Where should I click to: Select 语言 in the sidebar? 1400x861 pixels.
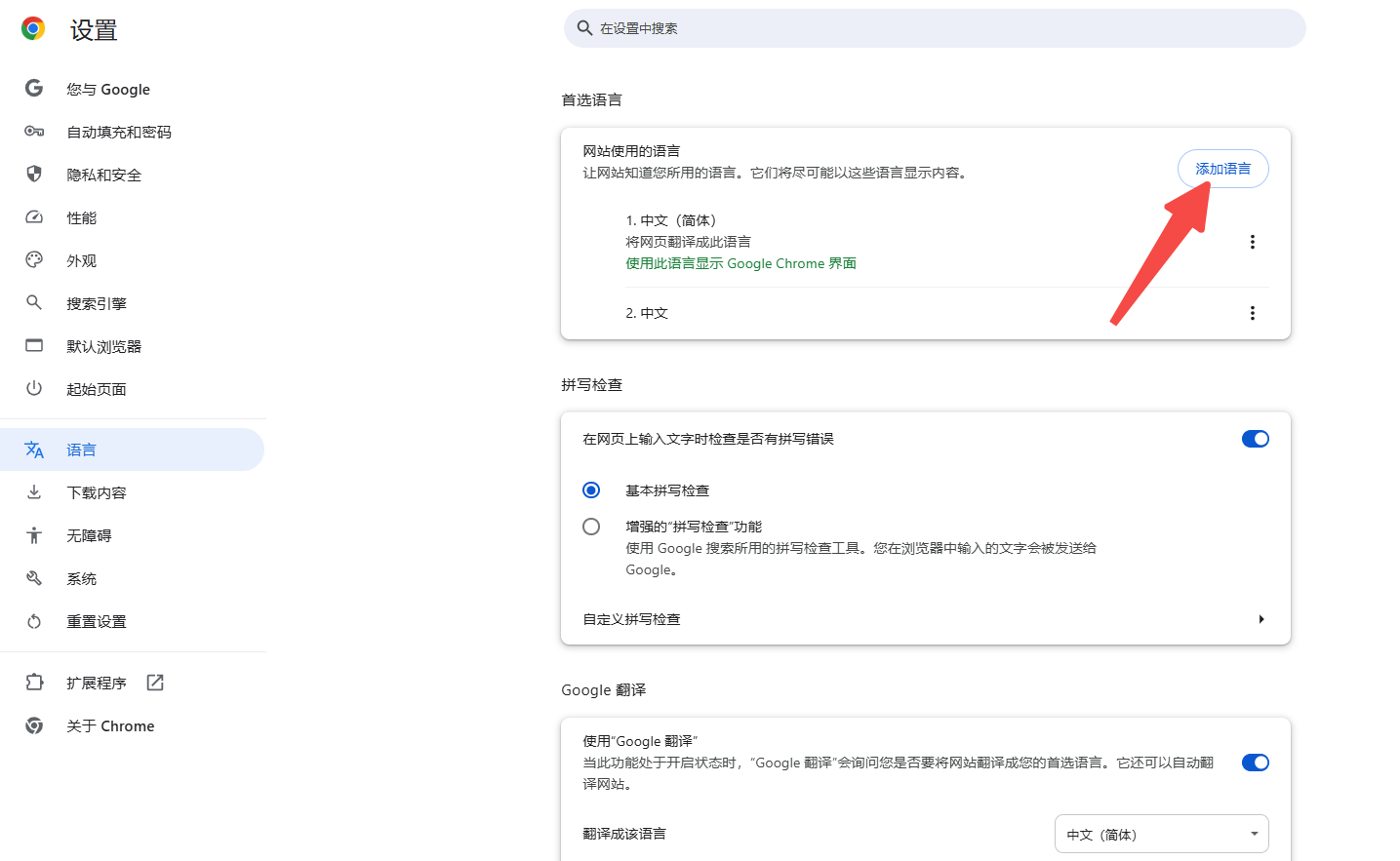pos(133,450)
